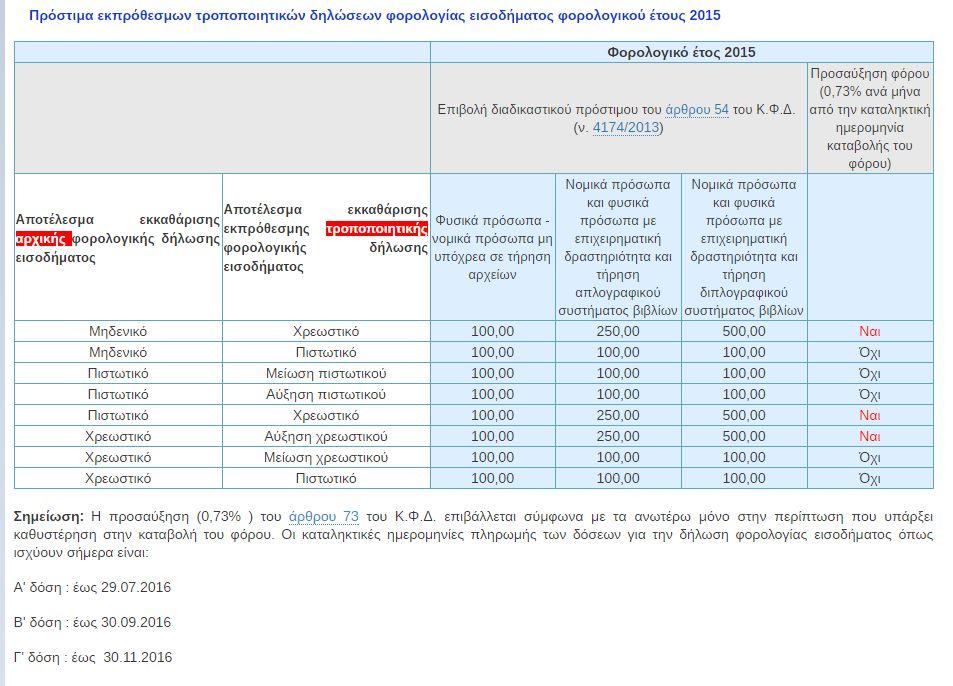Click the red Ναι in first data row
Viewport: 953px width, 686px height.
(x=869, y=331)
